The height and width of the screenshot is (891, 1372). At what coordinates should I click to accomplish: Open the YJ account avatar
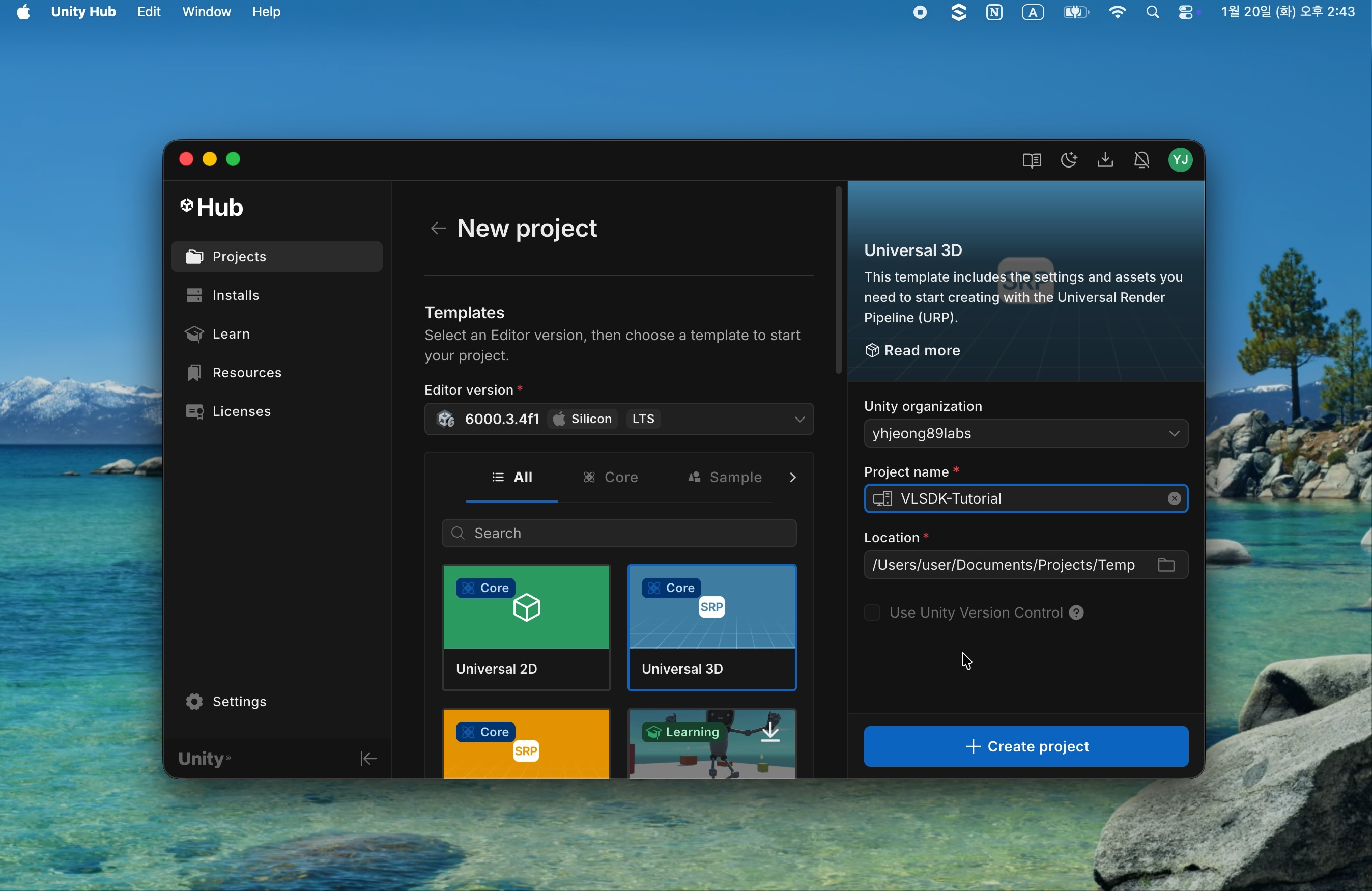(x=1180, y=160)
